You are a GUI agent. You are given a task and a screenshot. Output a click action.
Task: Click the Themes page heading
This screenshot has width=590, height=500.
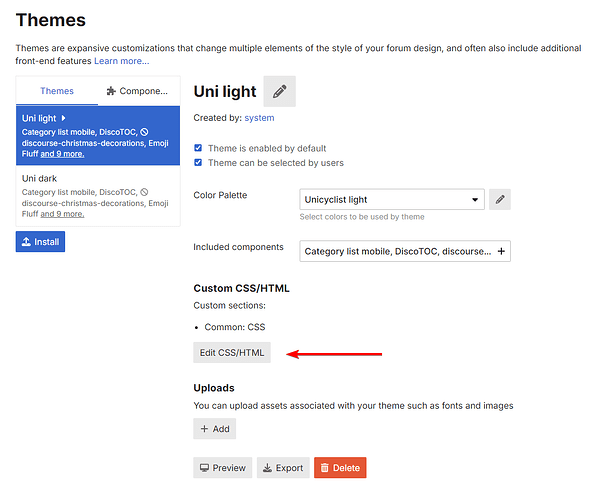pos(51,20)
